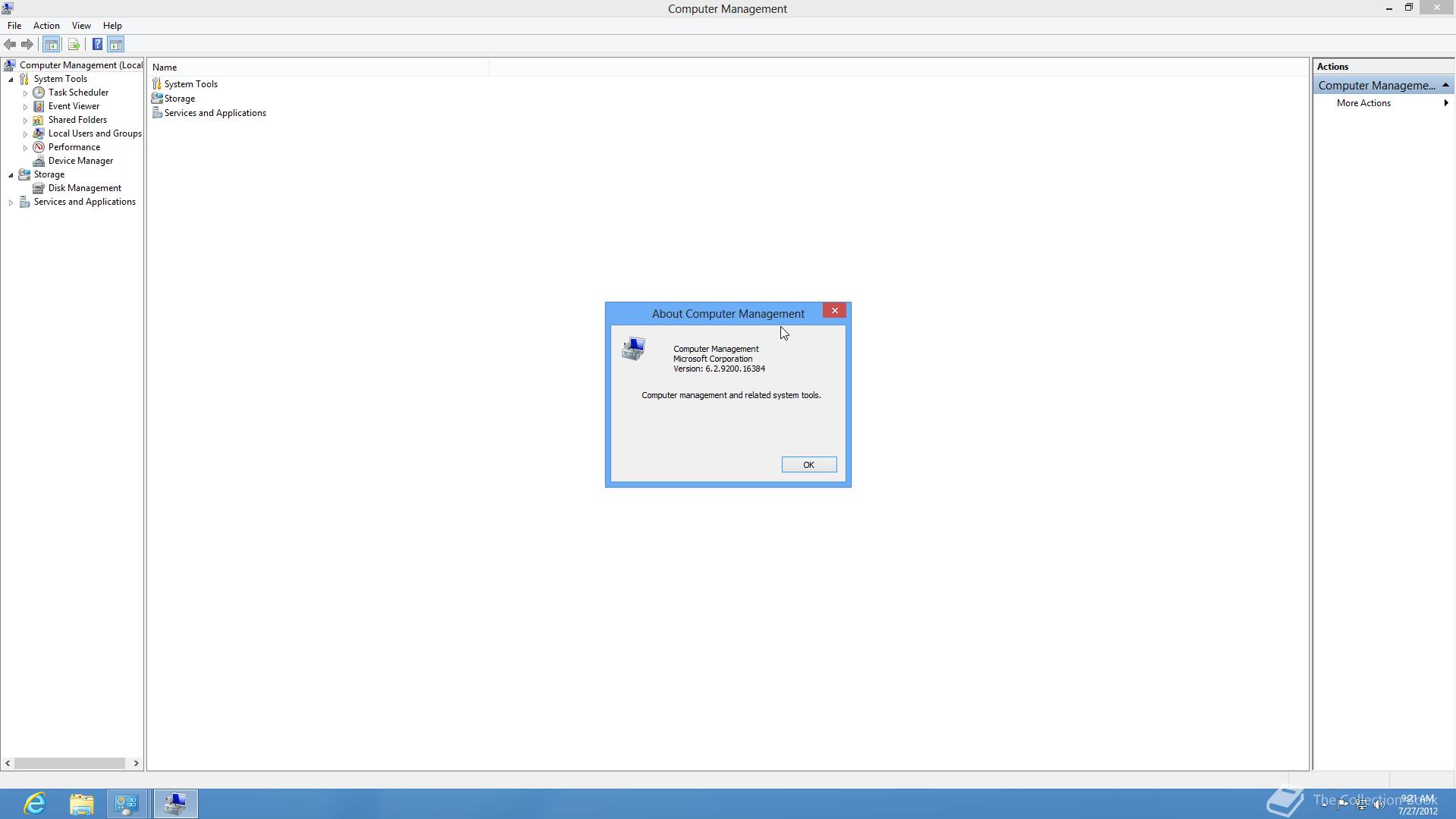Click OK in About Computer Management dialog
Screen dimensions: 1456x819
(808, 465)
